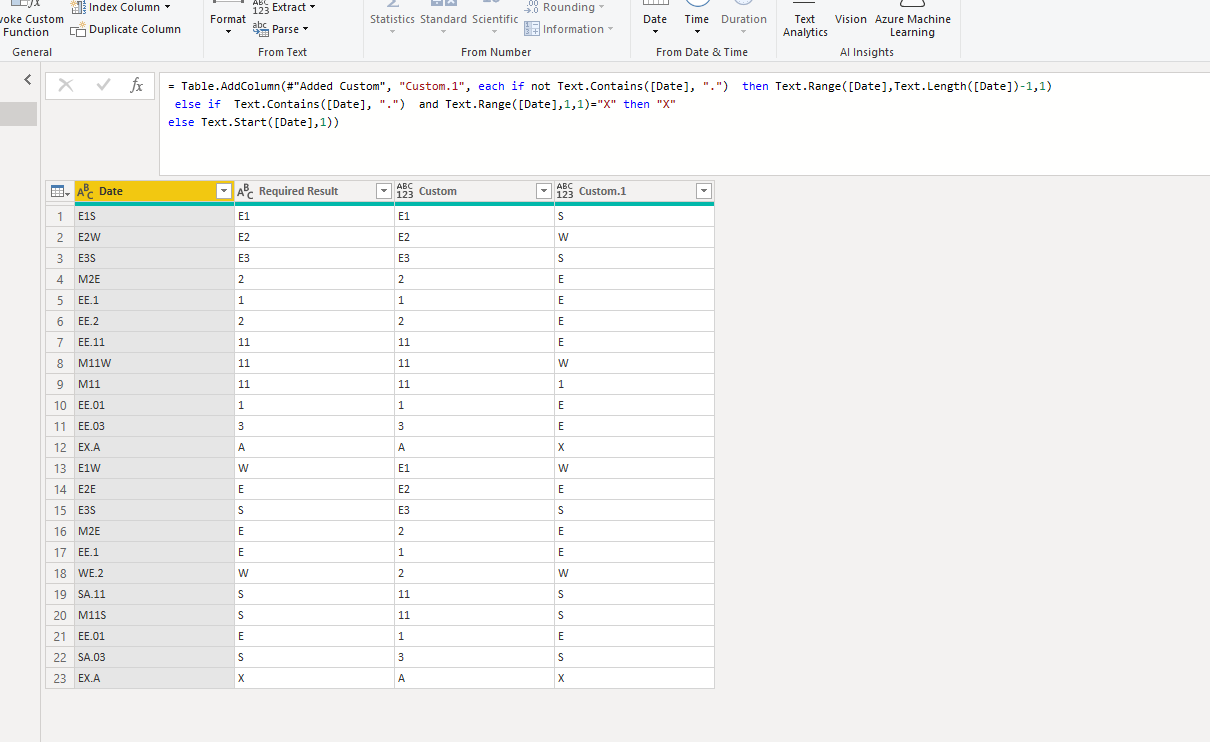Click Duplicate Column in the ribbon
The width and height of the screenshot is (1210, 742).
[126, 29]
